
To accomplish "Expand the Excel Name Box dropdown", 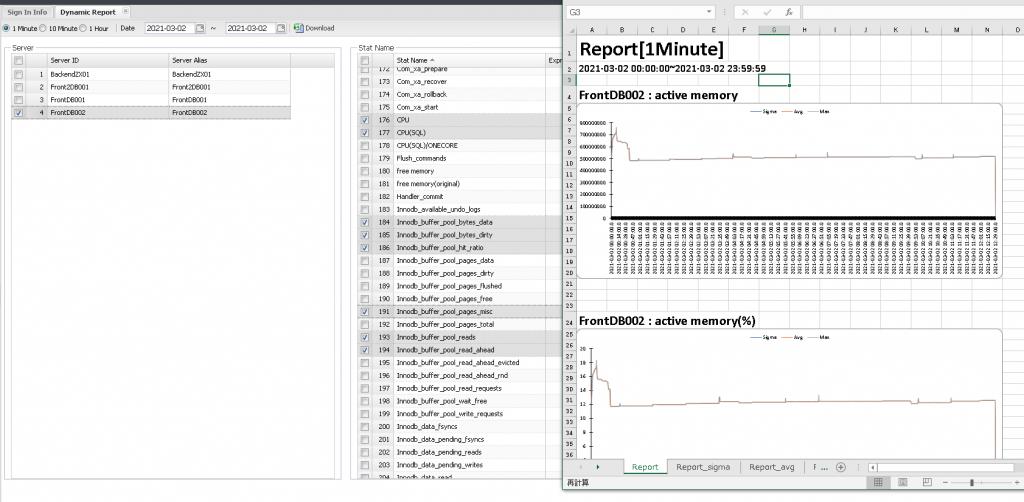I will (709, 12).
